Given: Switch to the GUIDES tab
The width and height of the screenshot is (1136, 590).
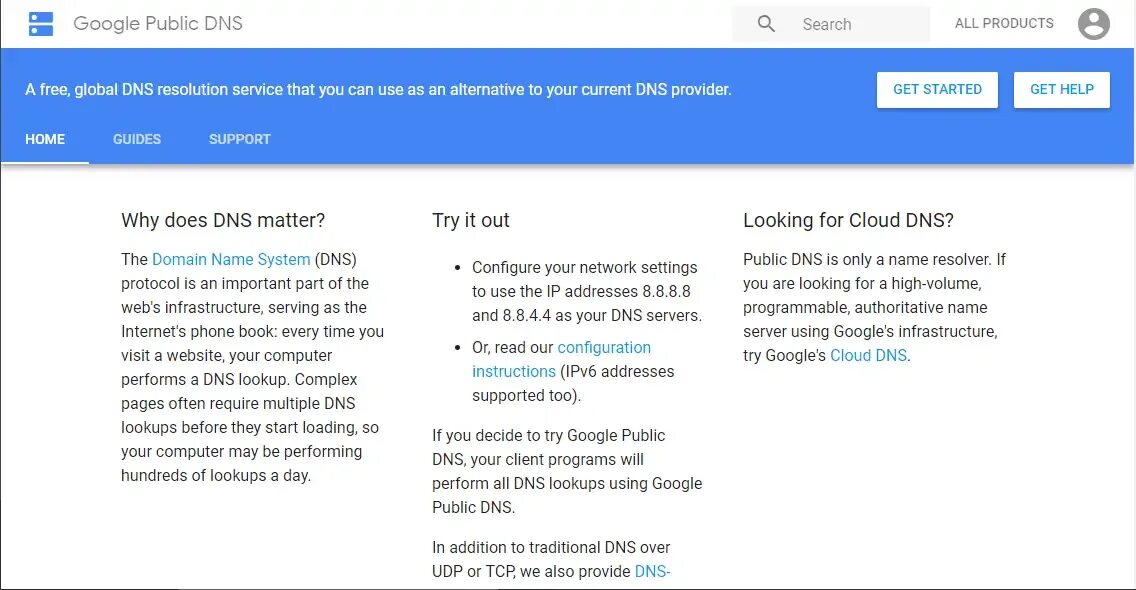Looking at the screenshot, I should pyautogui.click(x=137, y=139).
